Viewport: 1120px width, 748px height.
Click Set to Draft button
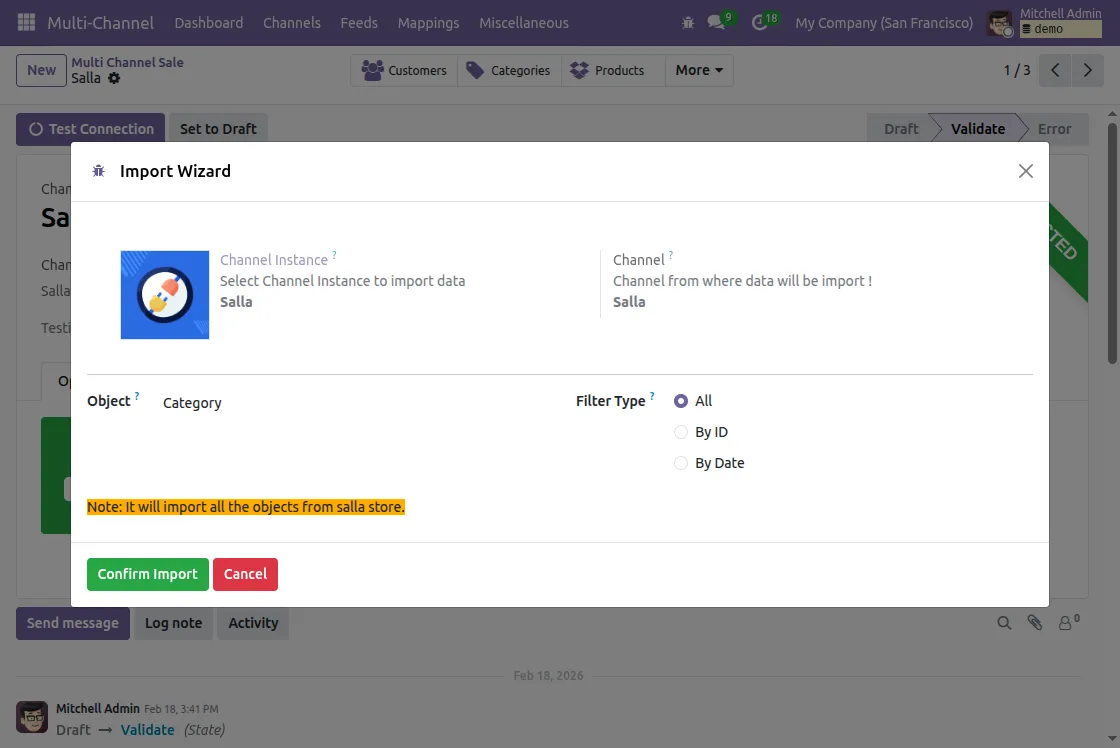[218, 129]
